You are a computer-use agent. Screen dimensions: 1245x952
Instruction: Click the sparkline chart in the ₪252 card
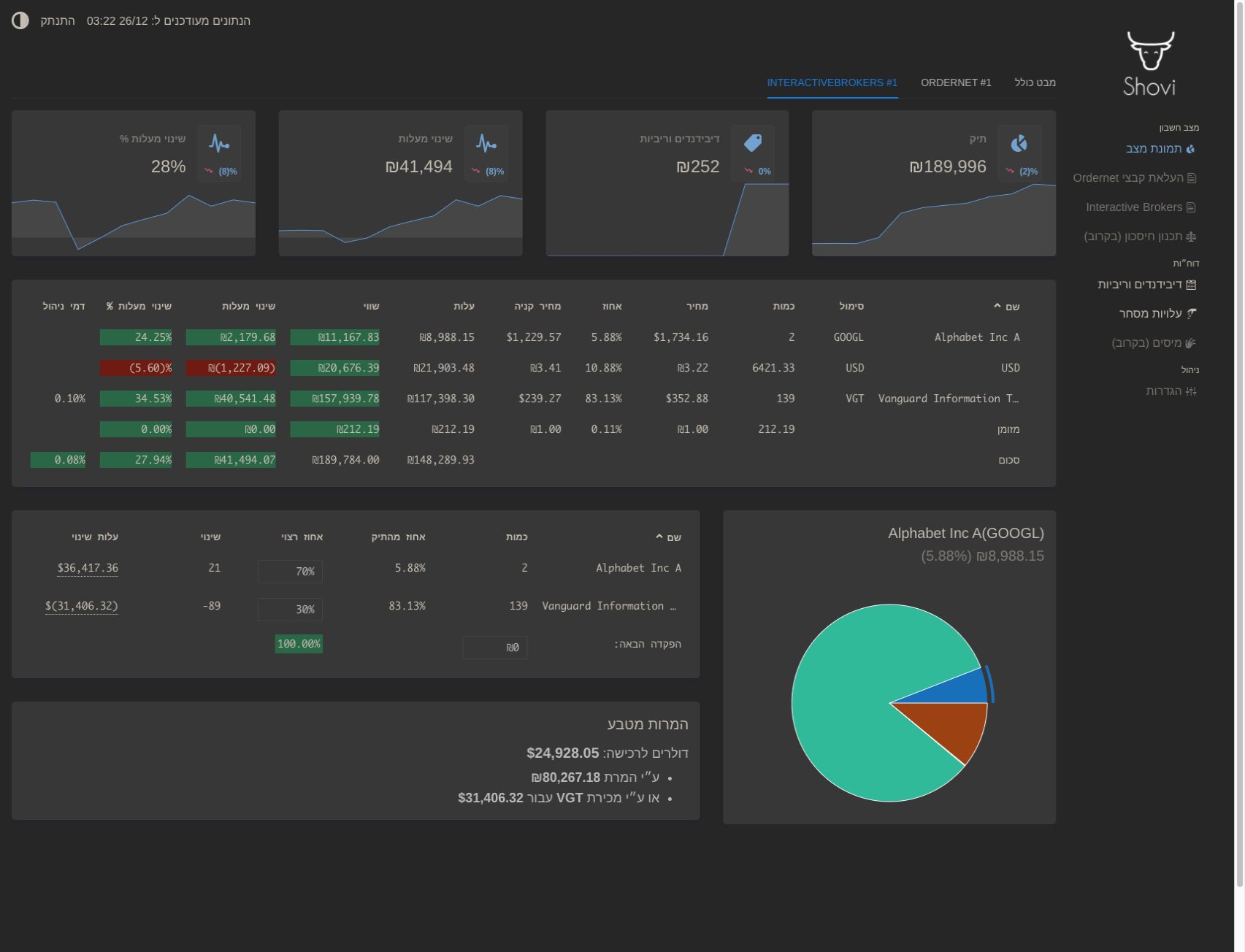tap(667, 219)
